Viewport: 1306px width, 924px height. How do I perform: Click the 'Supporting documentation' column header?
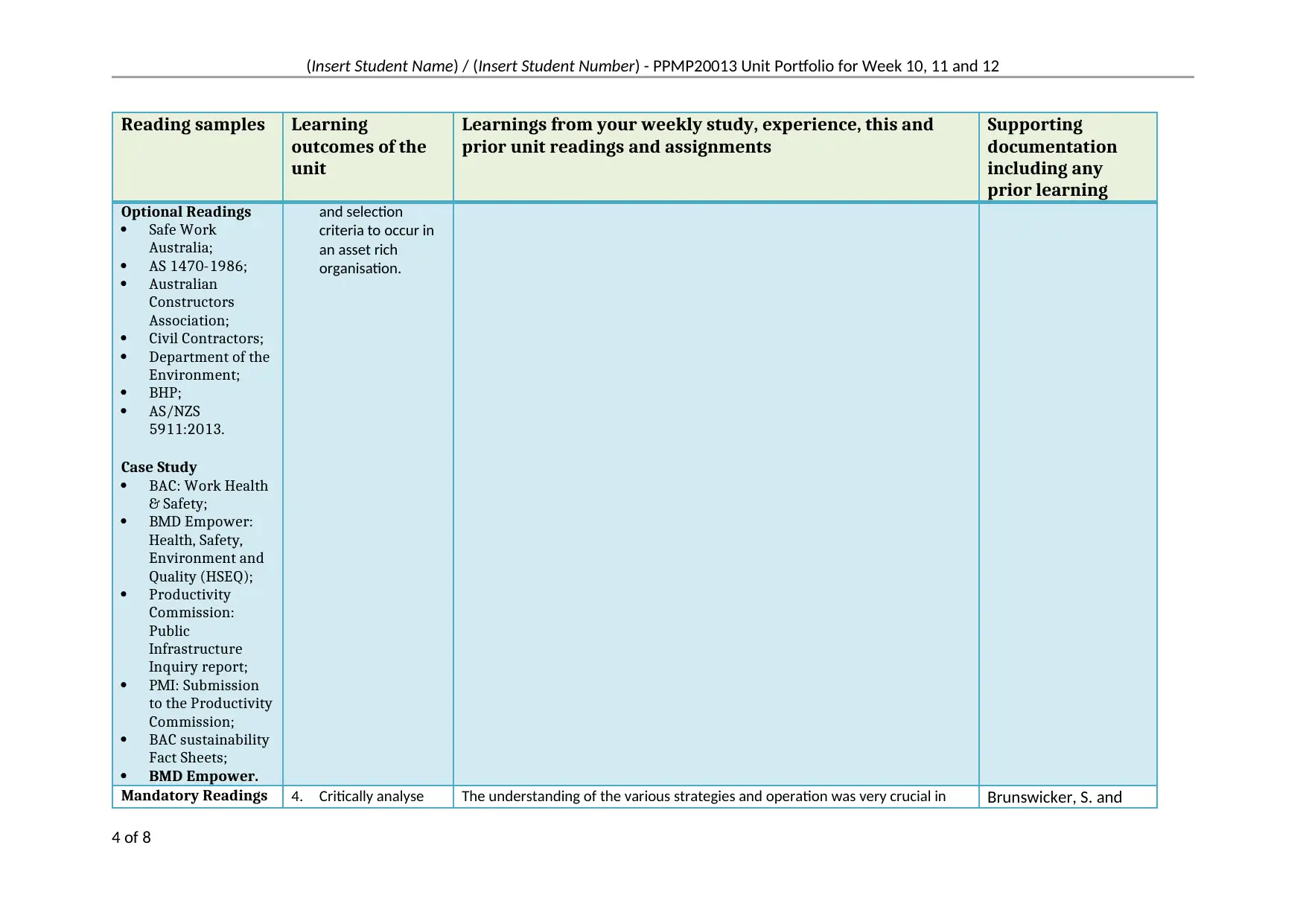point(1052,157)
